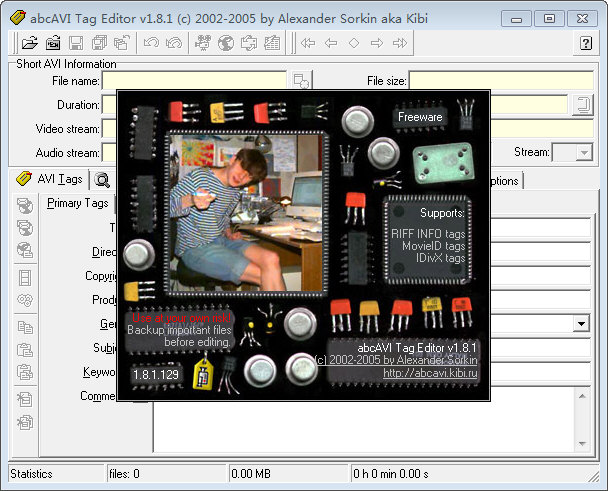Click the single clipboard paste sidebar icon
Image resolution: width=608 pixels, height=491 pixels.
pos(25,350)
